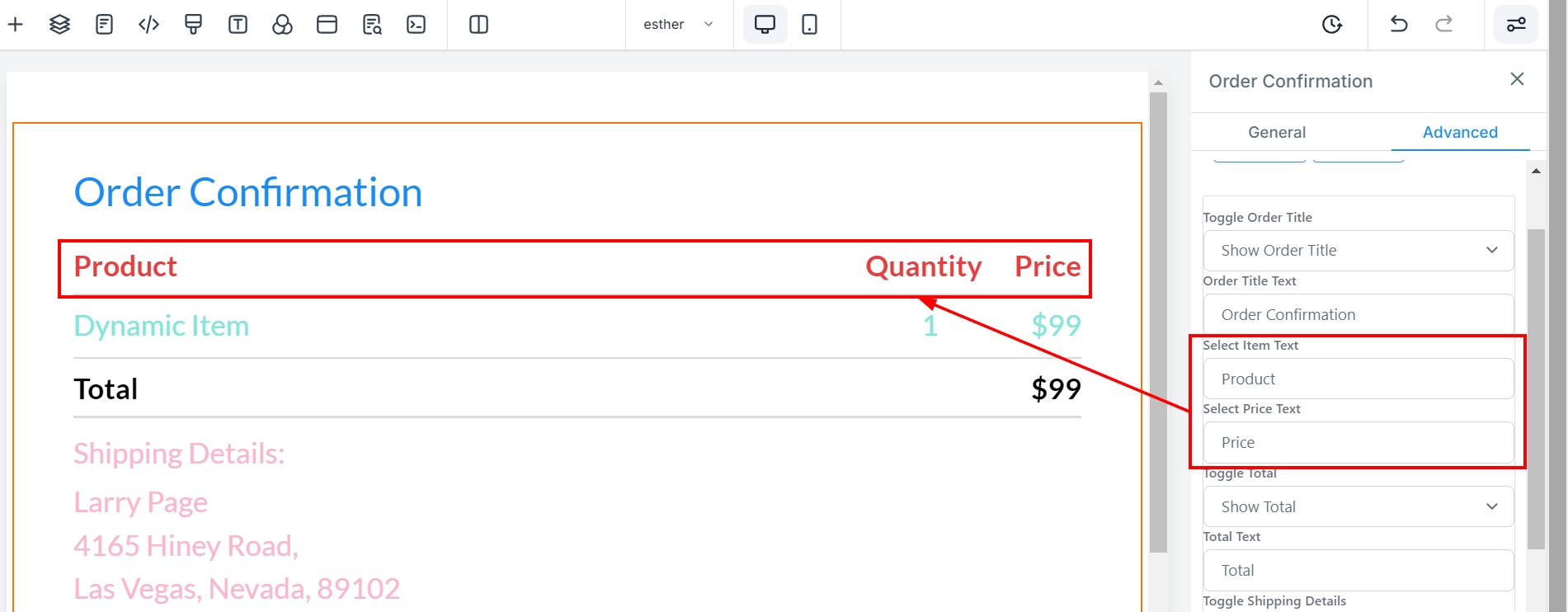Open the layers panel icon
Viewport: 1568px width, 612px height.
pos(59,25)
